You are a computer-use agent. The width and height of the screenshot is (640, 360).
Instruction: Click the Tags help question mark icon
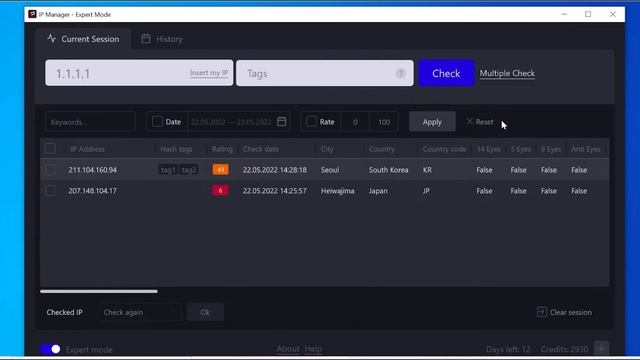click(400, 73)
